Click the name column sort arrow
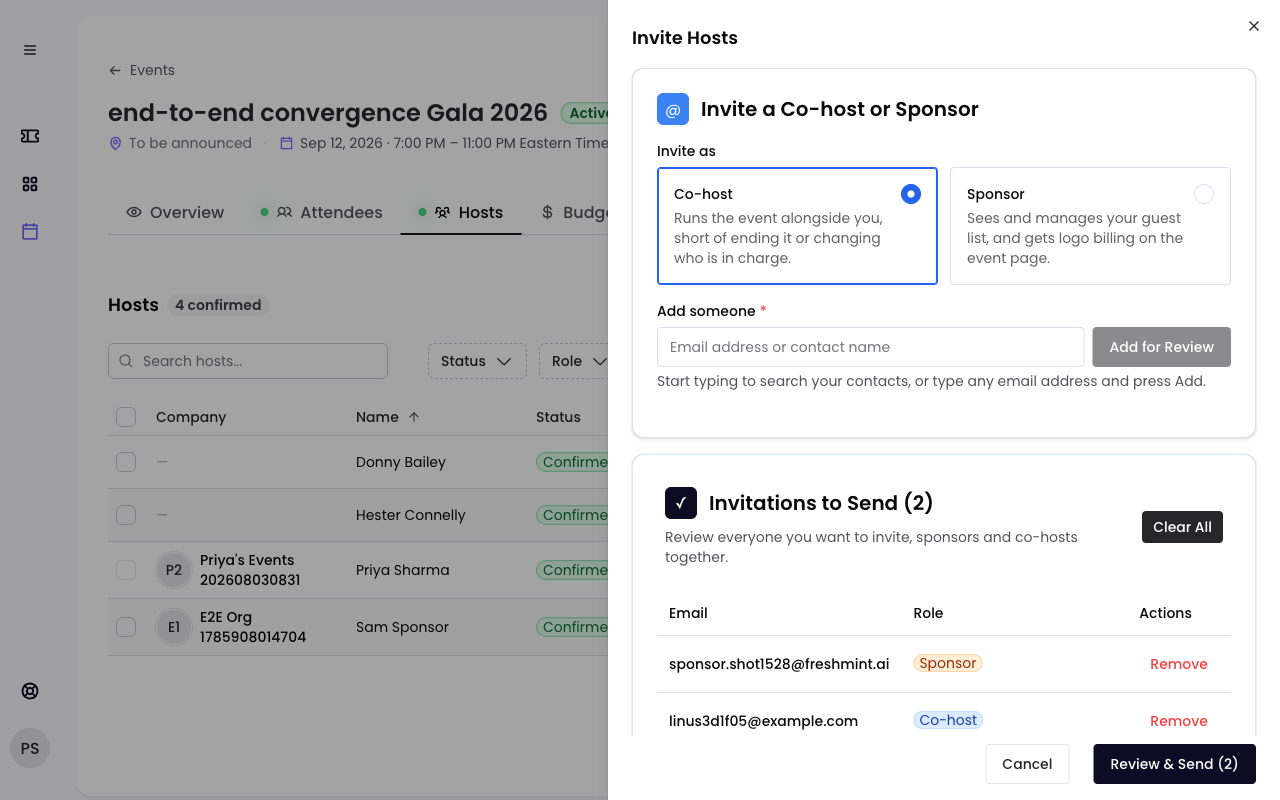Screen dimensions: 1280x800 (414, 417)
